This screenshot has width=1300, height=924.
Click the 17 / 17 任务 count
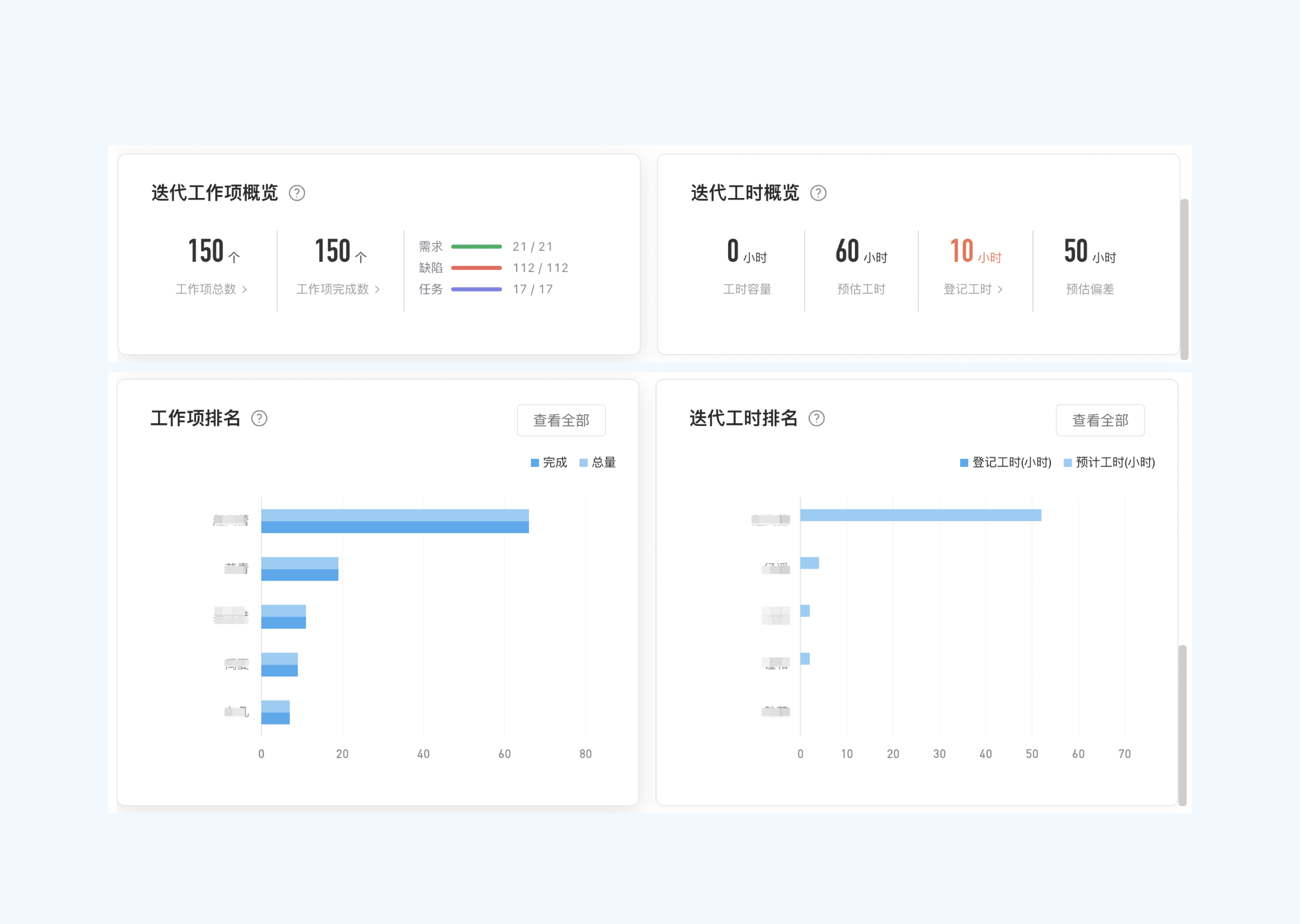[x=532, y=289]
